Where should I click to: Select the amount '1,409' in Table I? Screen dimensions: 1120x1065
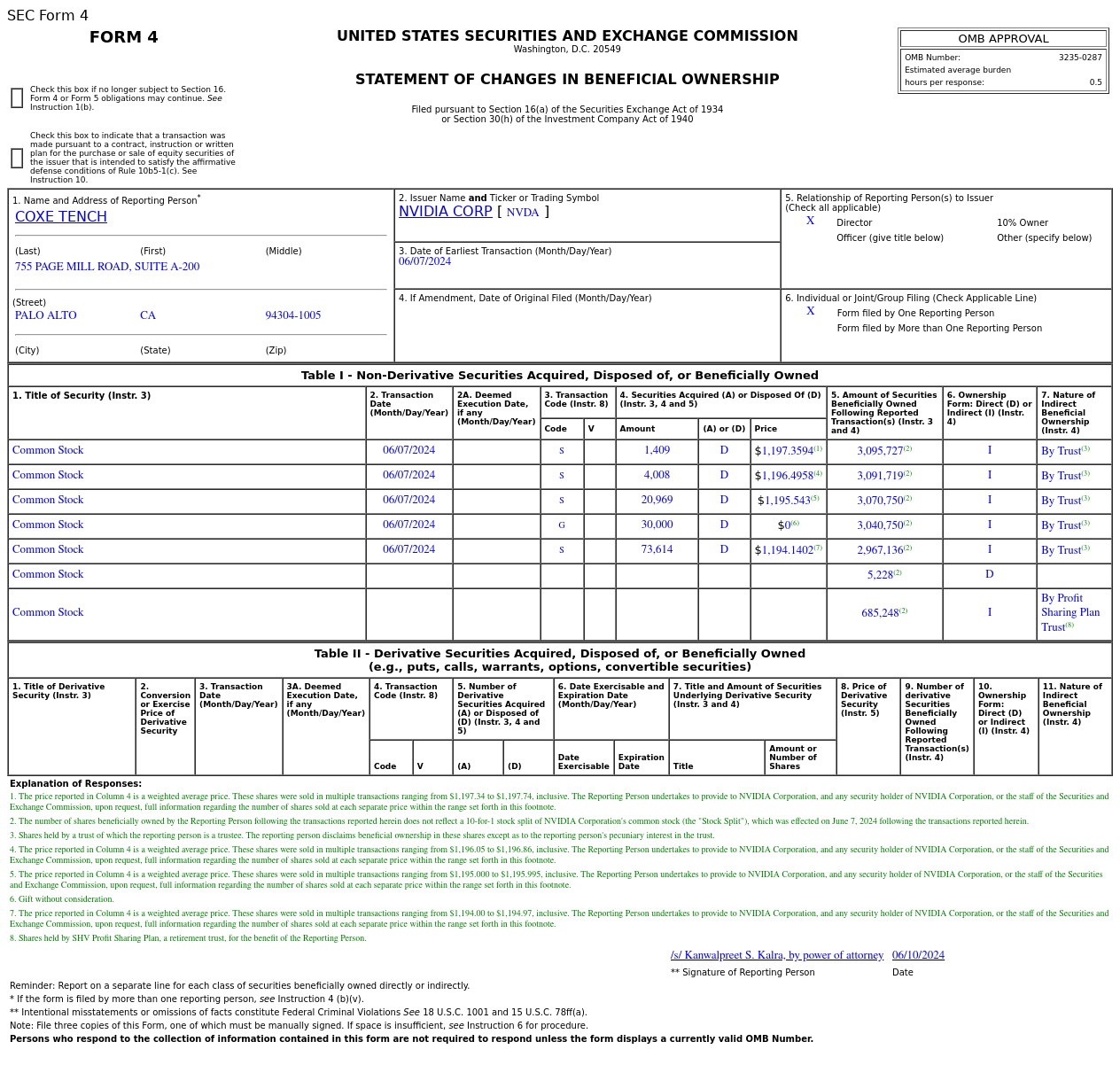click(x=657, y=450)
